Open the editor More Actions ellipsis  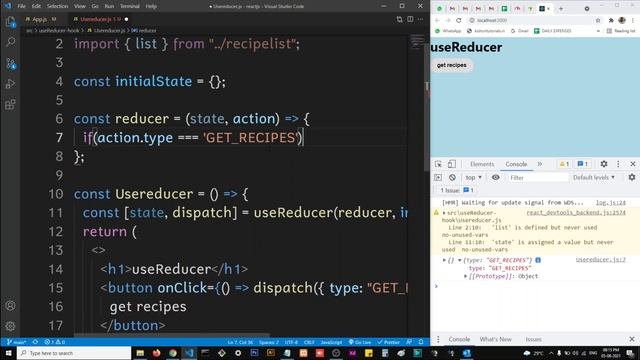(420, 19)
